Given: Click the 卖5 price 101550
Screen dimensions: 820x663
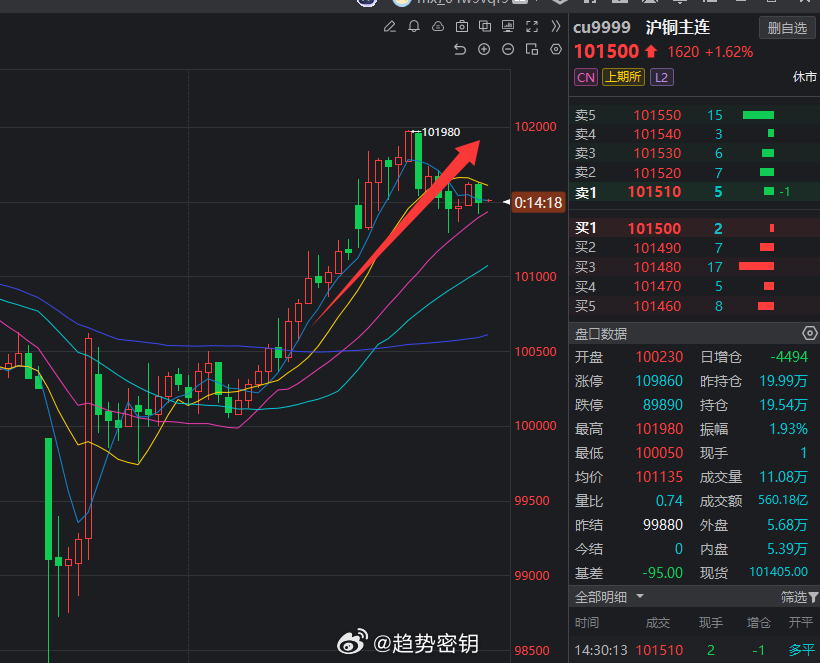Looking at the screenshot, I should pos(657,115).
